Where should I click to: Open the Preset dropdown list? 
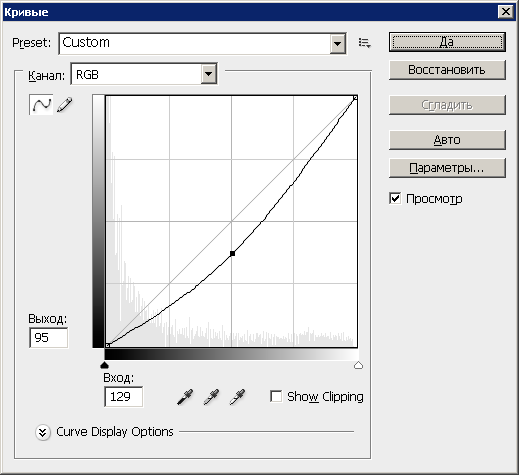(x=338, y=43)
